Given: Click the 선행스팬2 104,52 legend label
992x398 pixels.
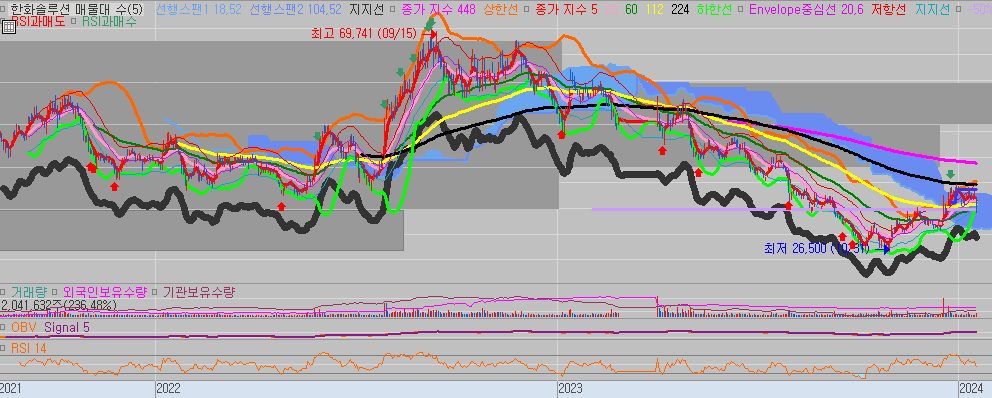Looking at the screenshot, I should tap(295, 9).
